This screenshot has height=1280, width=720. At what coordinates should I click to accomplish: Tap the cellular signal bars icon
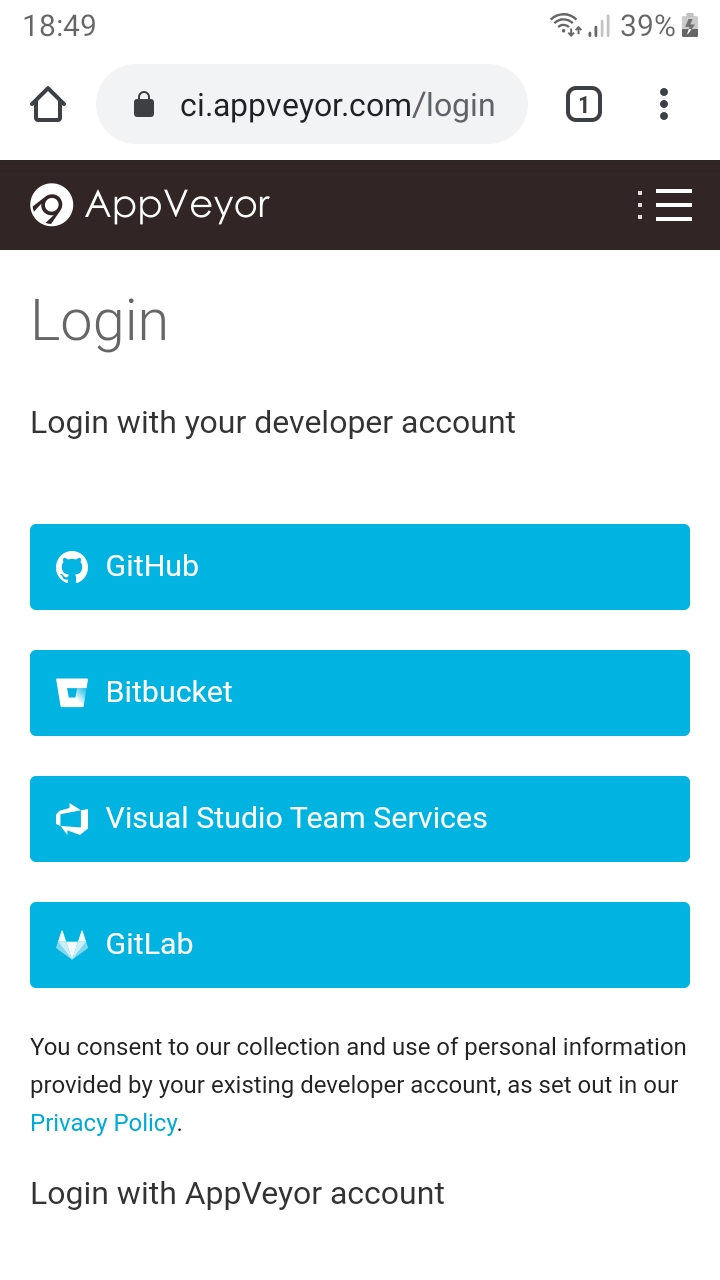pyautogui.click(x=599, y=26)
